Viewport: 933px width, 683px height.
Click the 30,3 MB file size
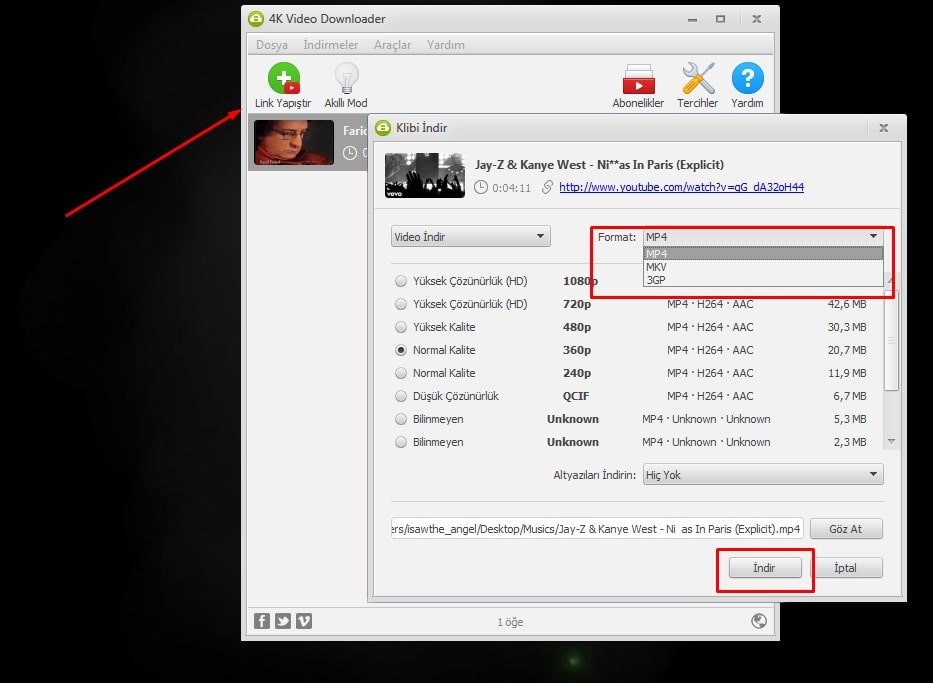click(847, 327)
